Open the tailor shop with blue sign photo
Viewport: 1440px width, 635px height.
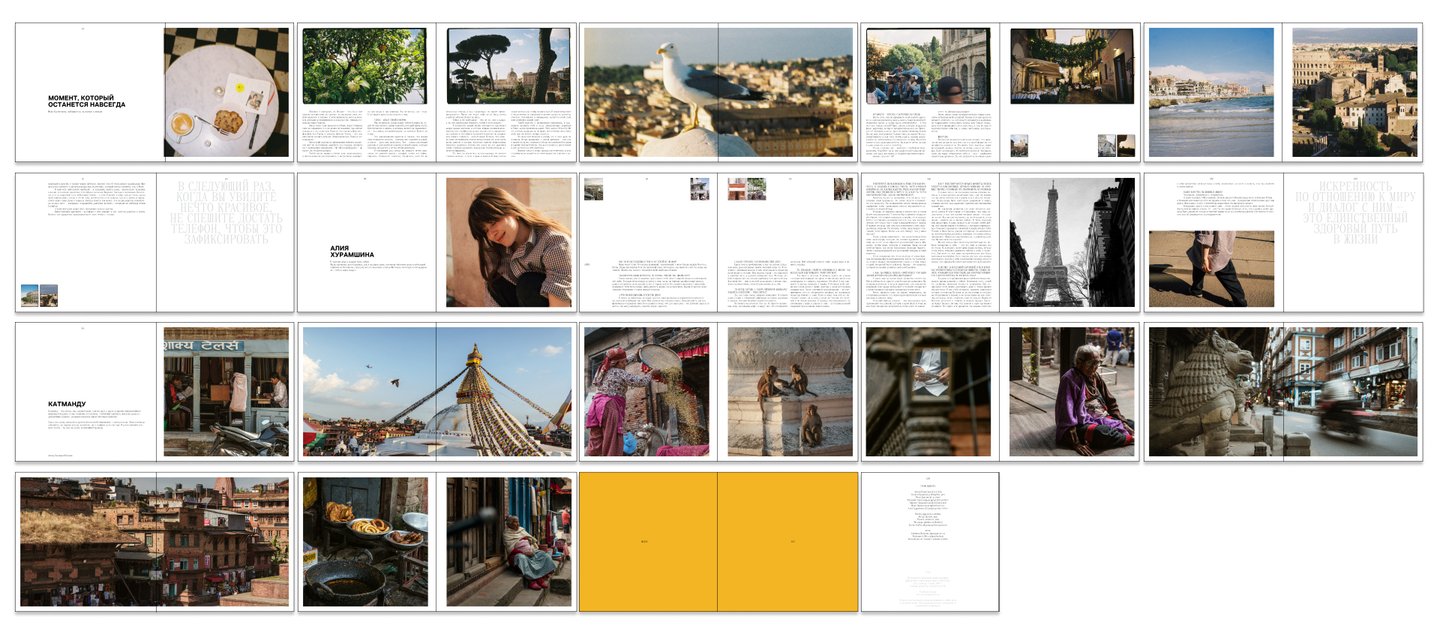click(x=227, y=392)
